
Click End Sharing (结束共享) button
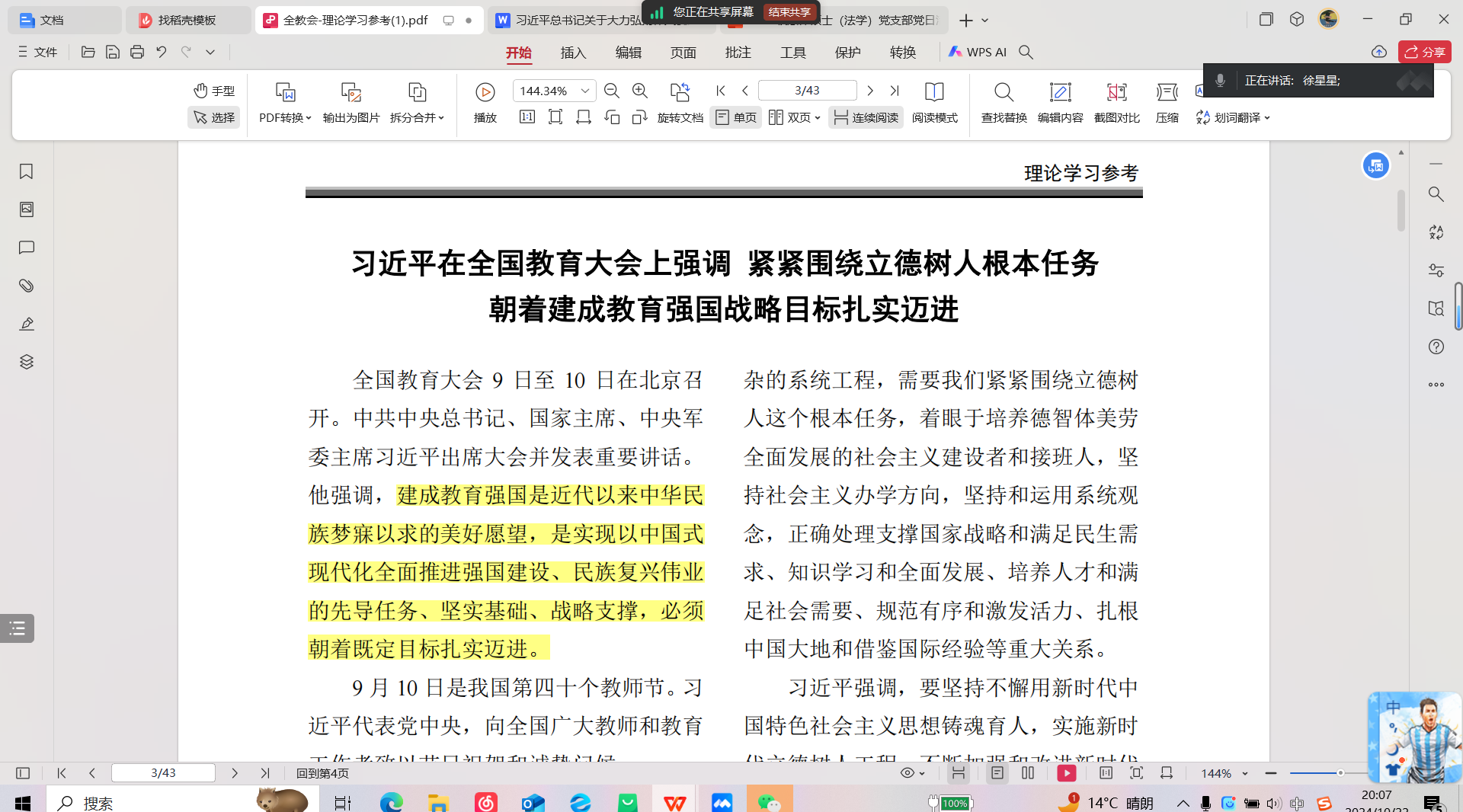pyautogui.click(x=789, y=12)
